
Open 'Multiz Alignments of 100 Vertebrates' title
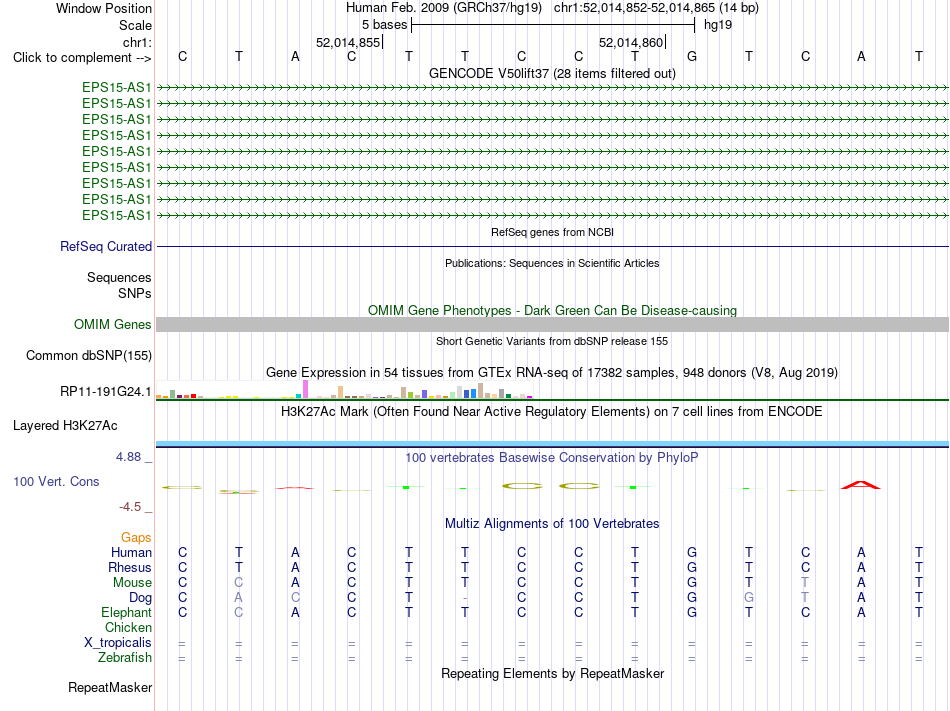pyautogui.click(x=552, y=524)
